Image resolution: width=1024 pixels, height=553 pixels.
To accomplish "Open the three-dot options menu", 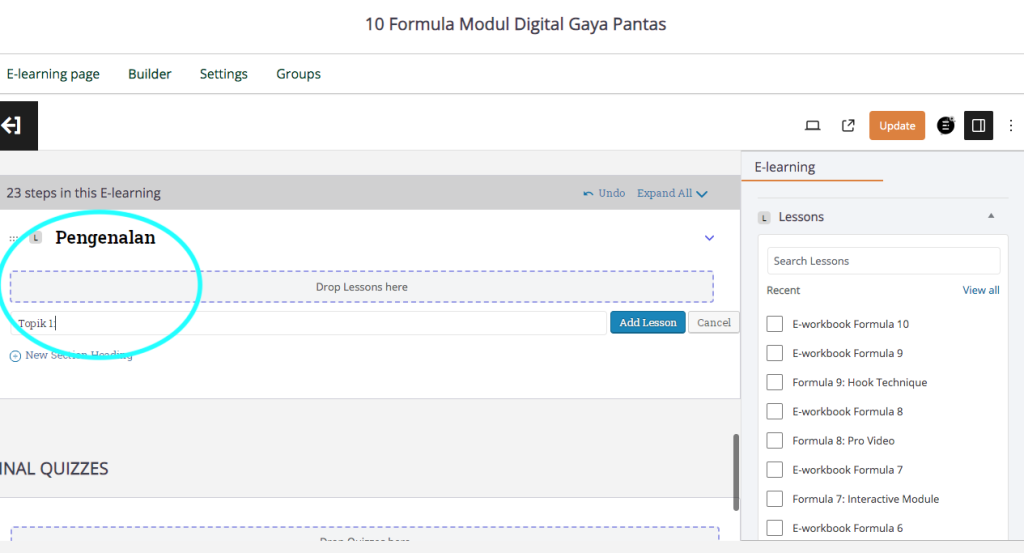I will [1010, 125].
